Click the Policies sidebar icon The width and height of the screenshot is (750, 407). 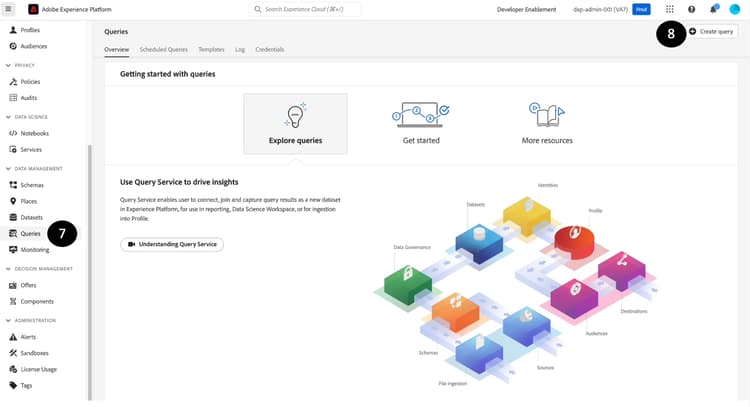(x=13, y=81)
